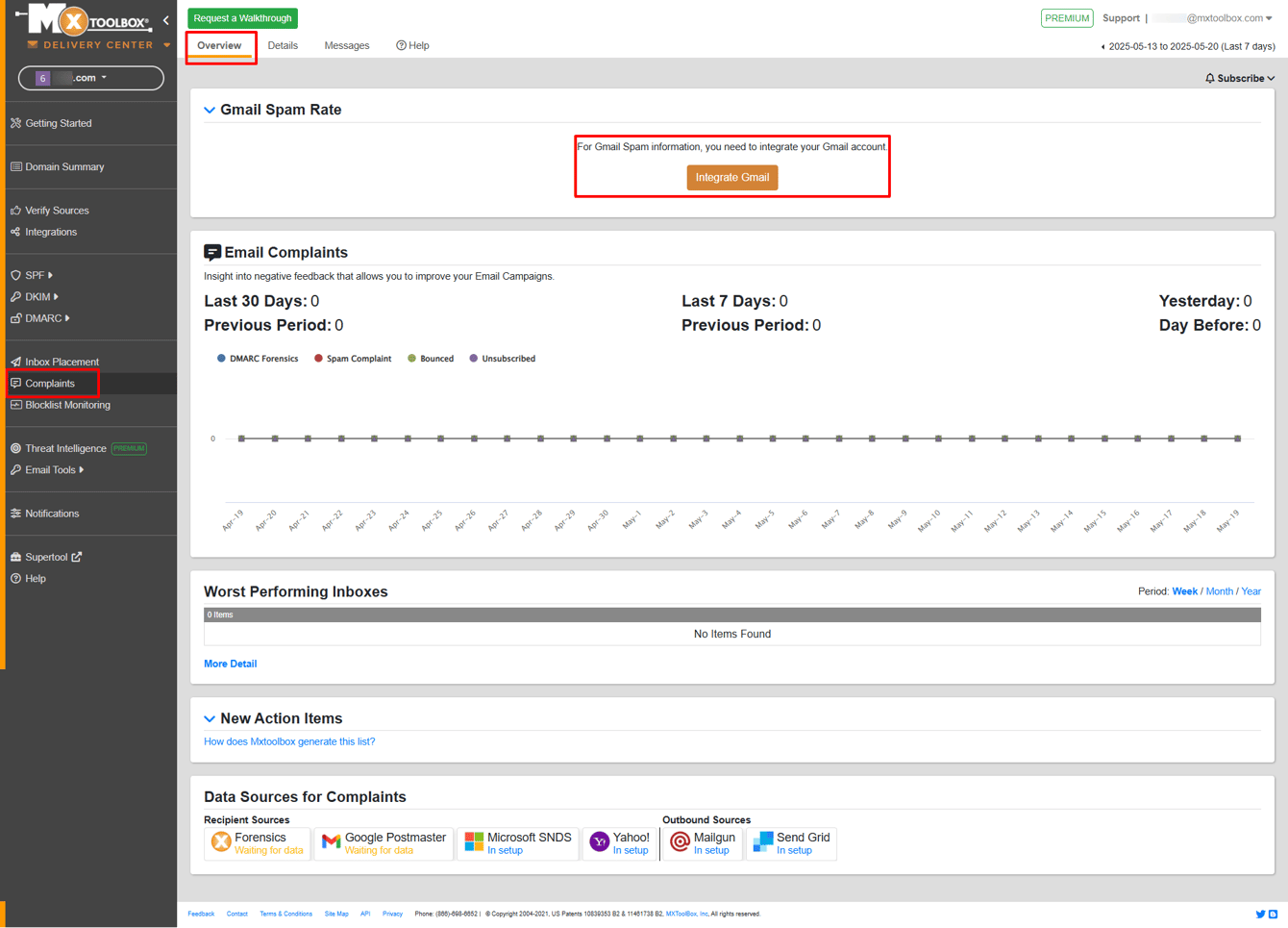This screenshot has width=1288, height=928.
Task: Toggle the Bounced legend color marker
Action: [x=411, y=359]
